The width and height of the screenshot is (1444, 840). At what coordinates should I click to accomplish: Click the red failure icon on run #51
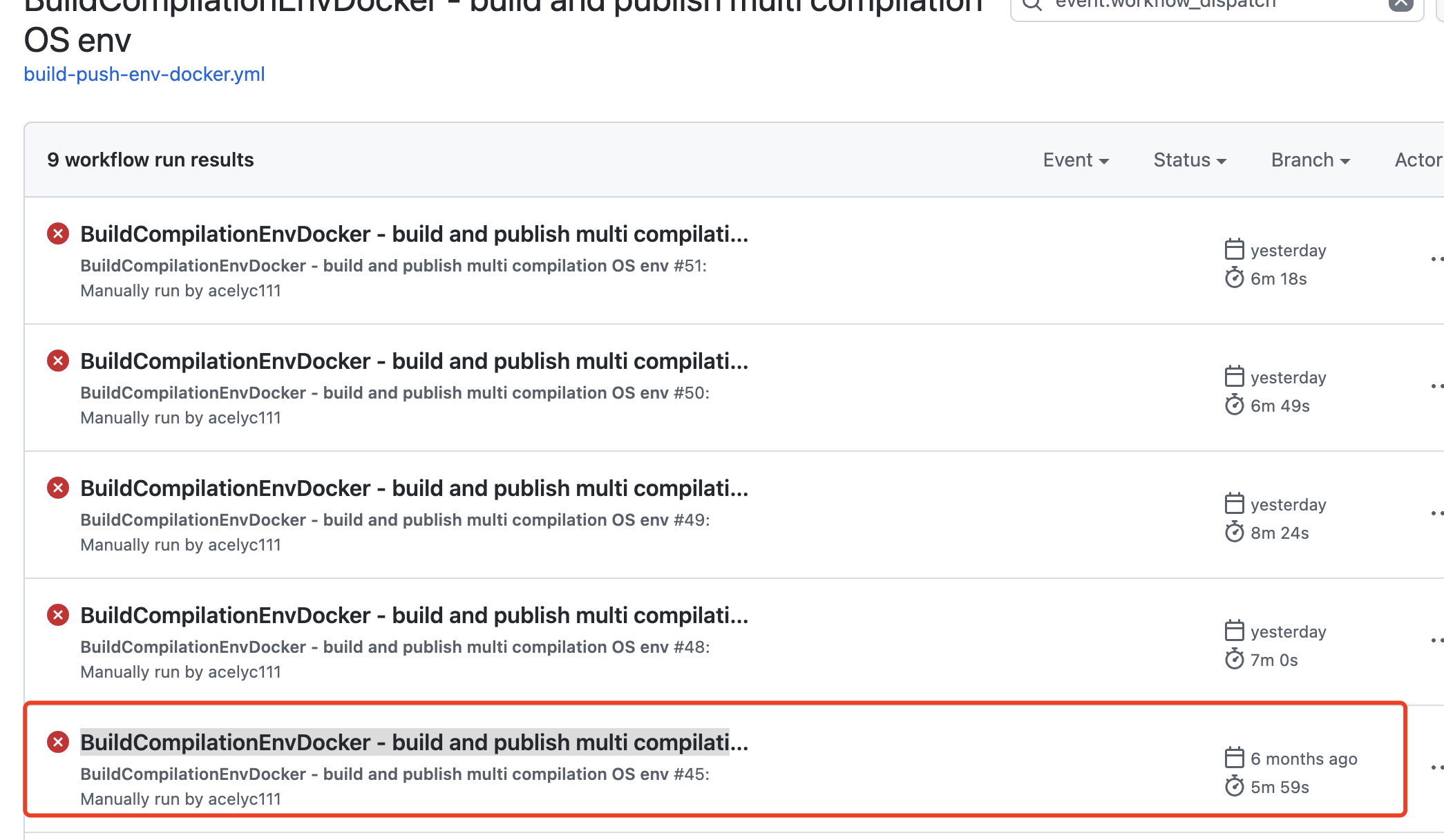pyautogui.click(x=58, y=235)
